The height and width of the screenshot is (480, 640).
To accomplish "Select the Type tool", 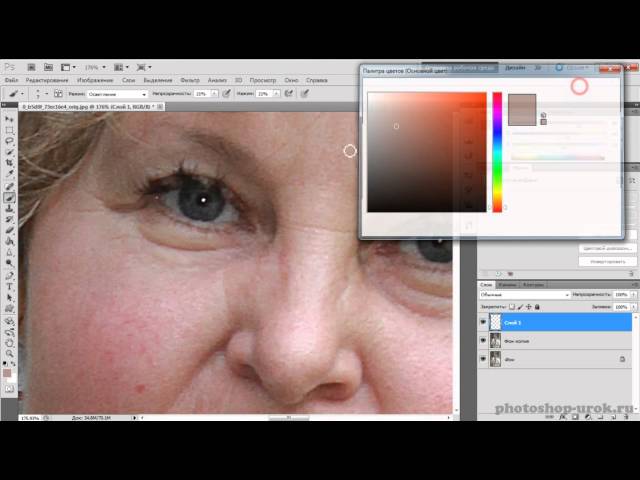I will tap(9, 287).
